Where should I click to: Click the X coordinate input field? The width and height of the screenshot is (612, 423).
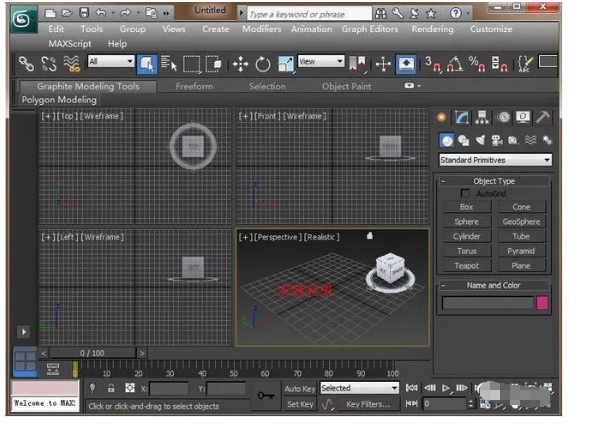point(169,389)
